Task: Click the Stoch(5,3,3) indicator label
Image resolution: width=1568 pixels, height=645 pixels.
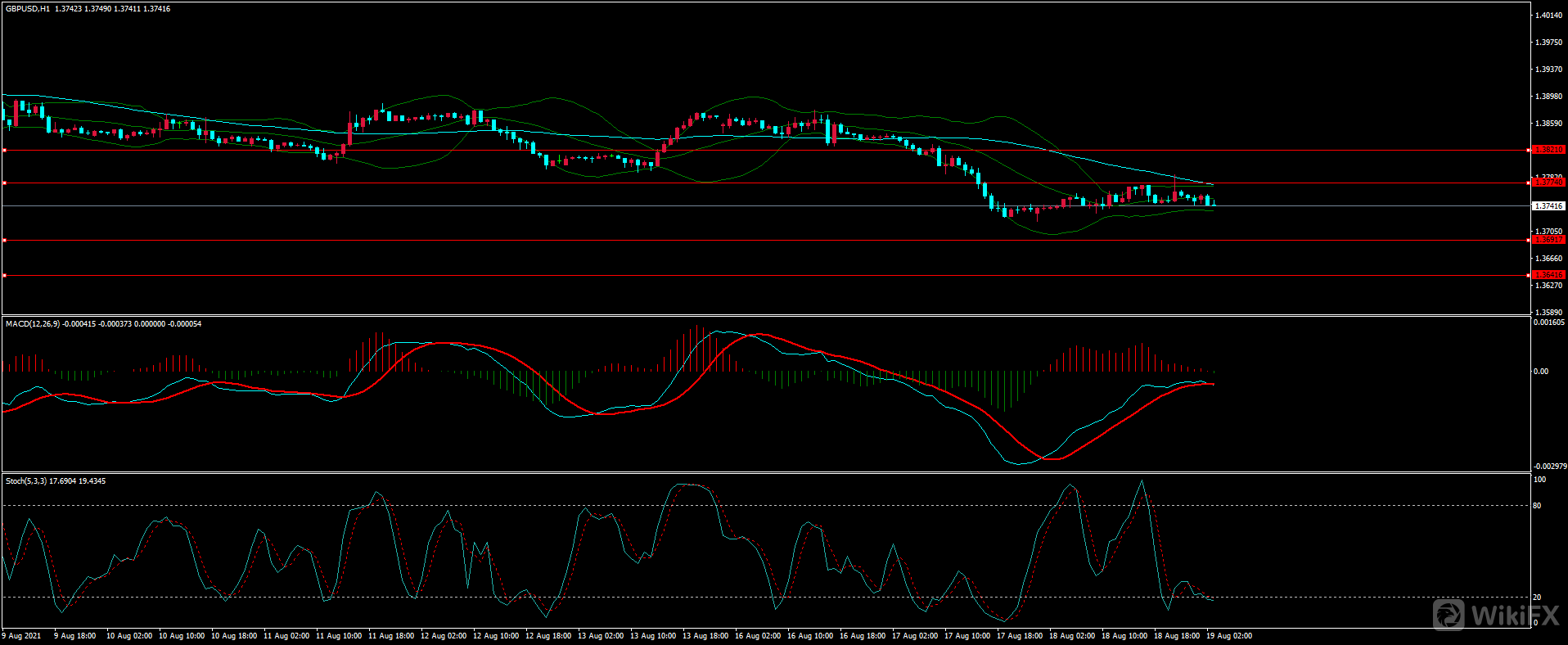Action: coord(26,481)
